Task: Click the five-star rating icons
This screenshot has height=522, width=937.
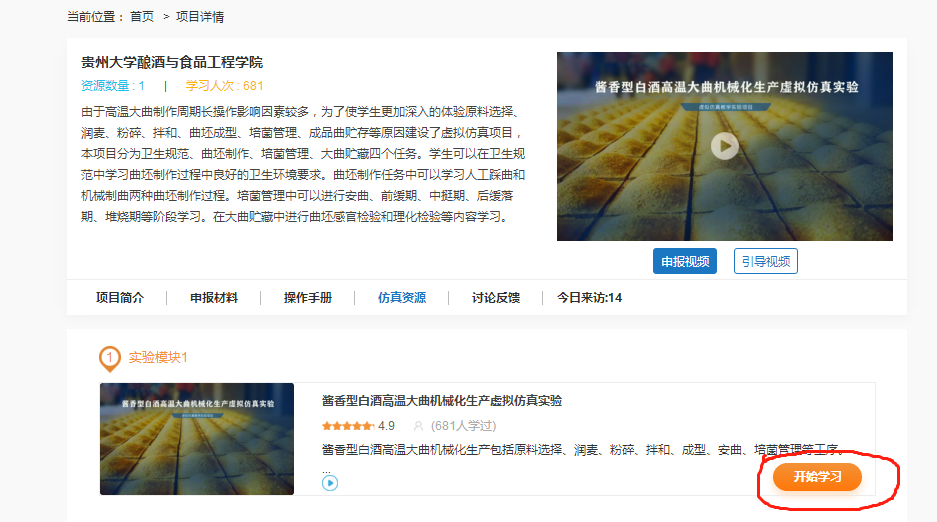Action: tap(347, 425)
